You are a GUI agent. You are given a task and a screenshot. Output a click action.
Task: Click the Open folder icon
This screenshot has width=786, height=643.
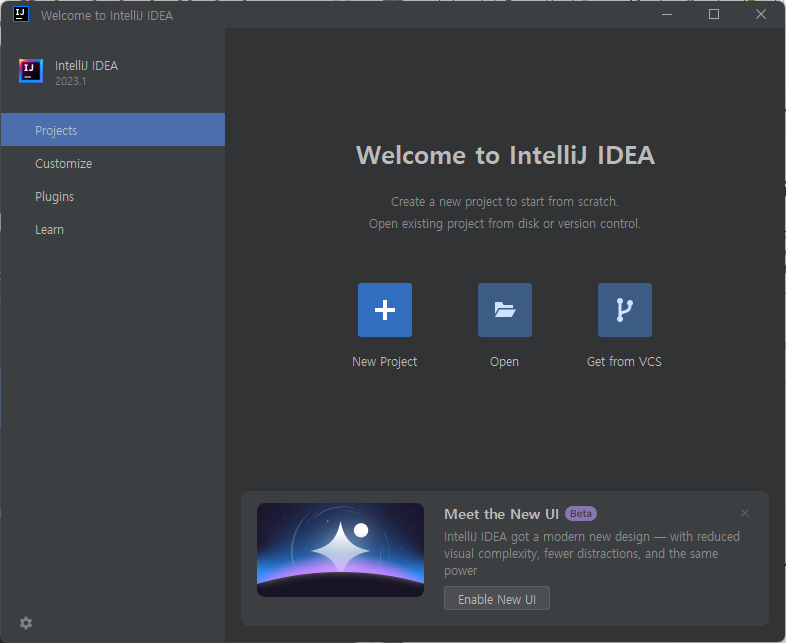(x=504, y=310)
